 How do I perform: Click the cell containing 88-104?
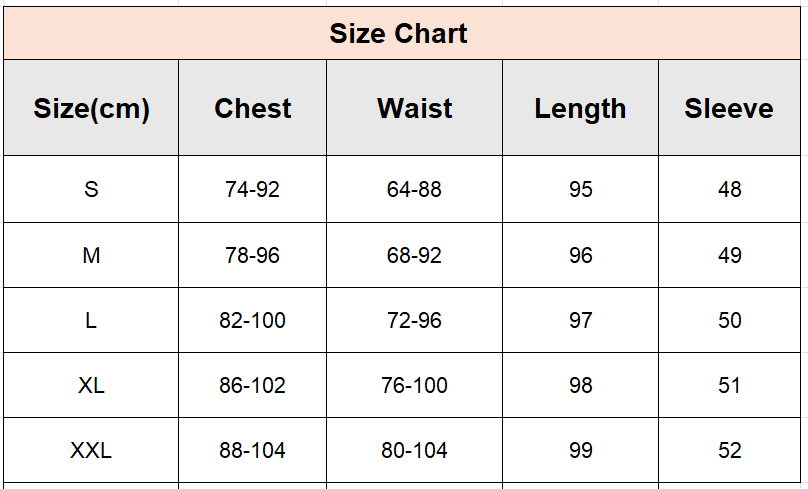pos(252,450)
